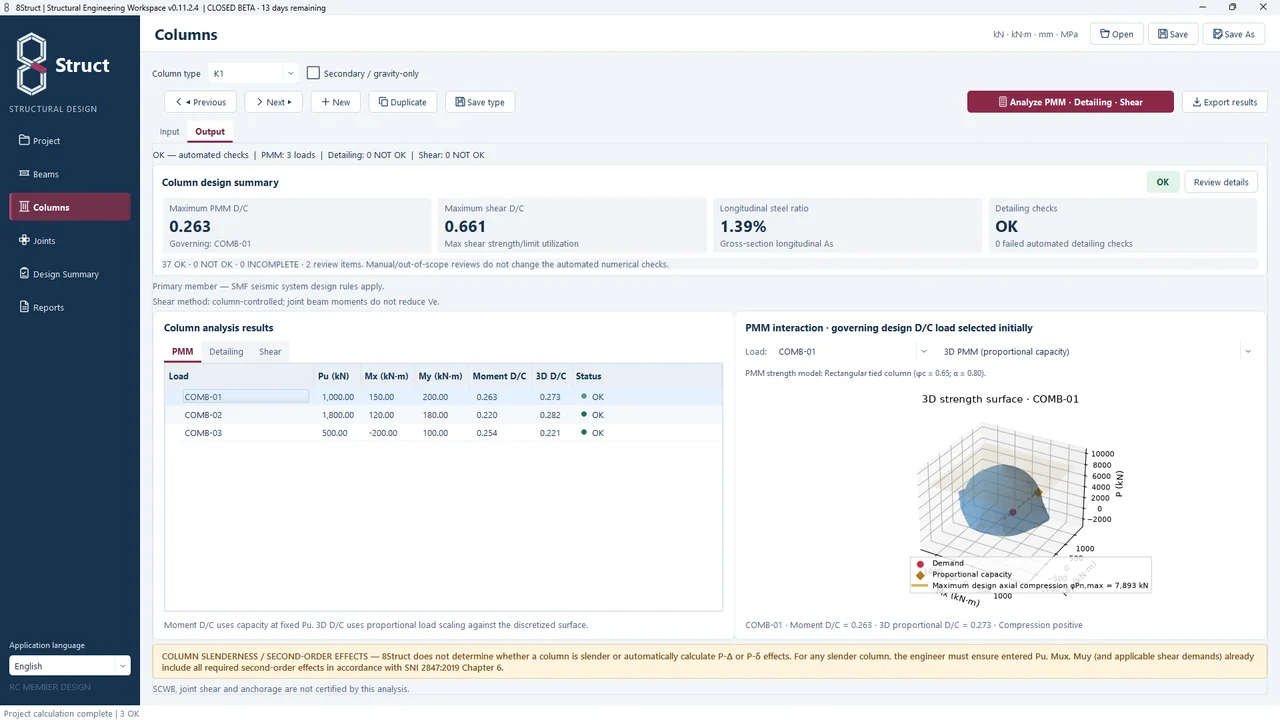Click the 8Struct logo in sidebar
This screenshot has height=720, width=1280.
[x=65, y=64]
